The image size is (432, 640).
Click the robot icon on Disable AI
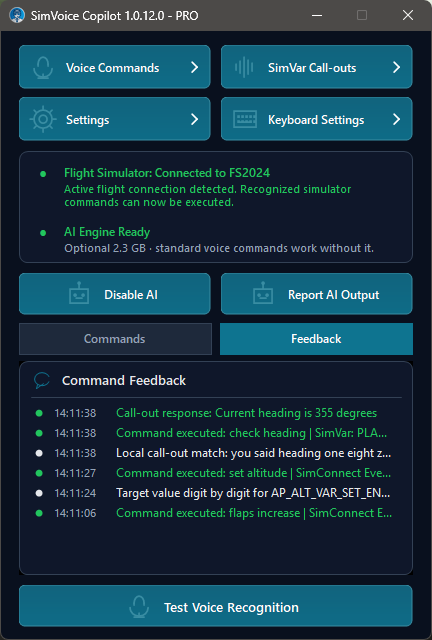[79, 293]
